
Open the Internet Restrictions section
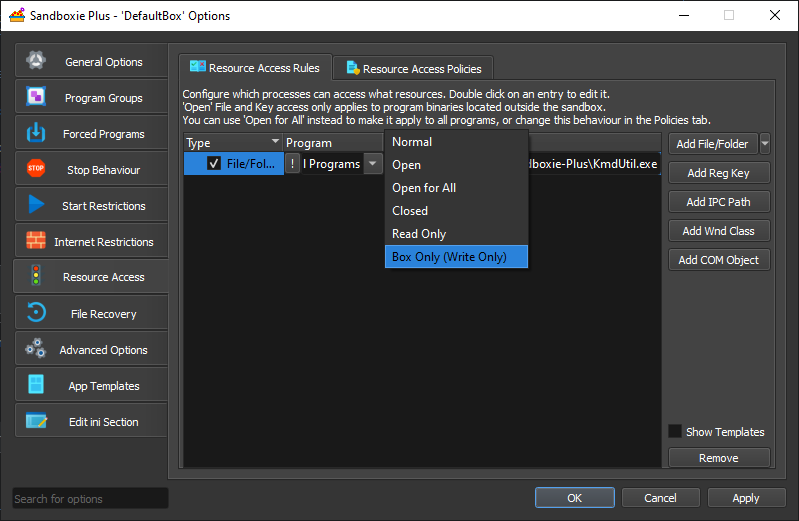pyautogui.click(x=91, y=241)
